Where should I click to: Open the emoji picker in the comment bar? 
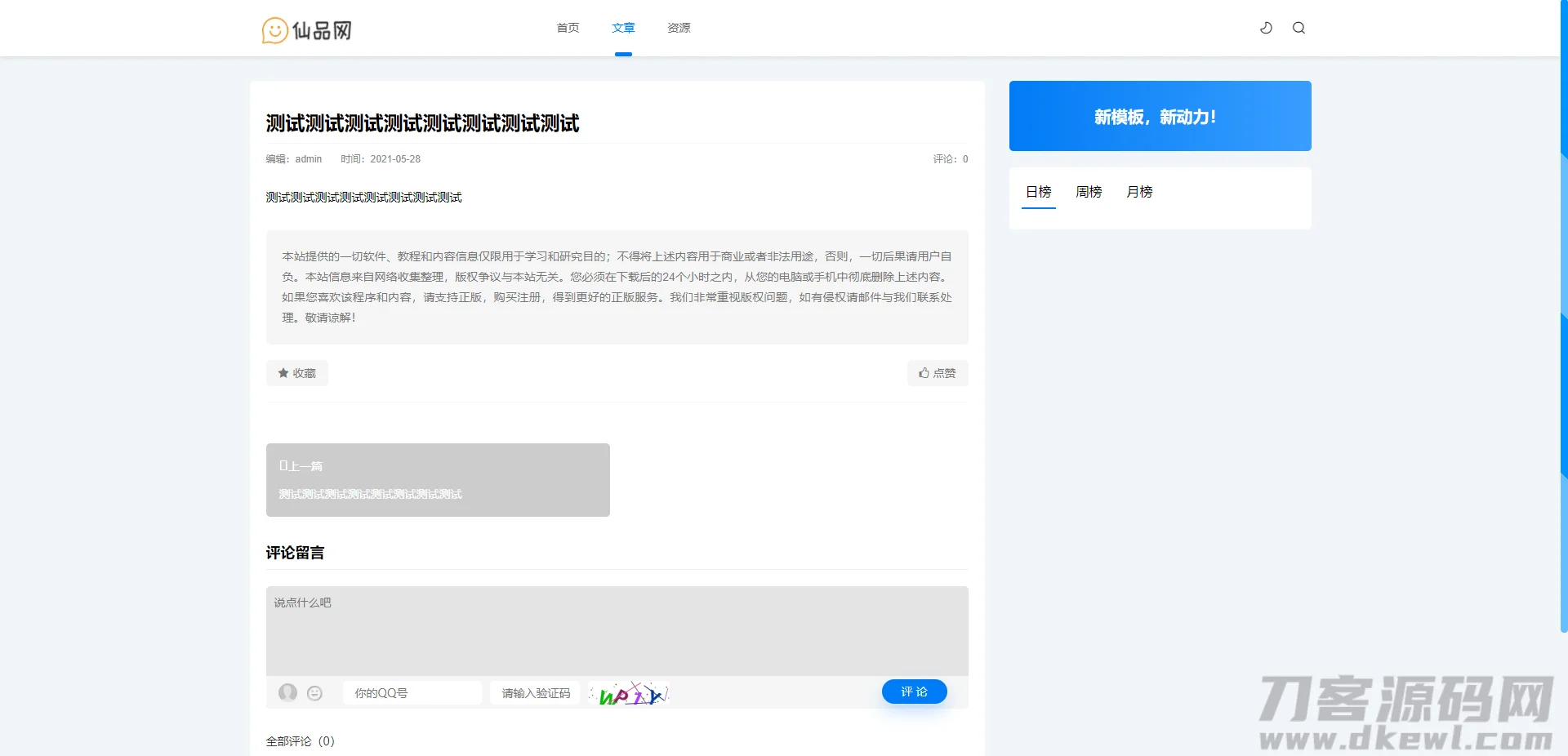tap(314, 692)
